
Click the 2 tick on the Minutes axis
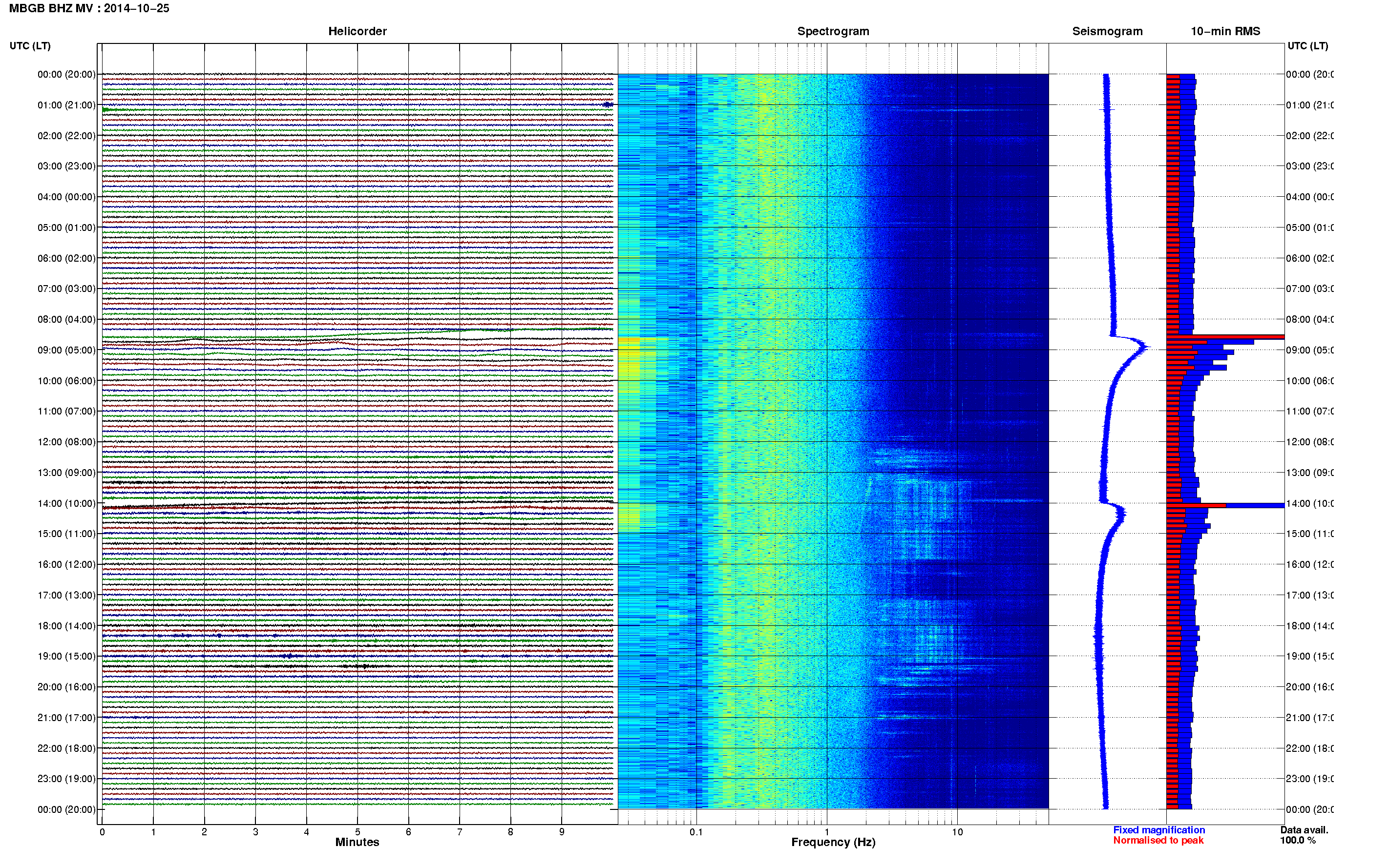click(x=204, y=832)
